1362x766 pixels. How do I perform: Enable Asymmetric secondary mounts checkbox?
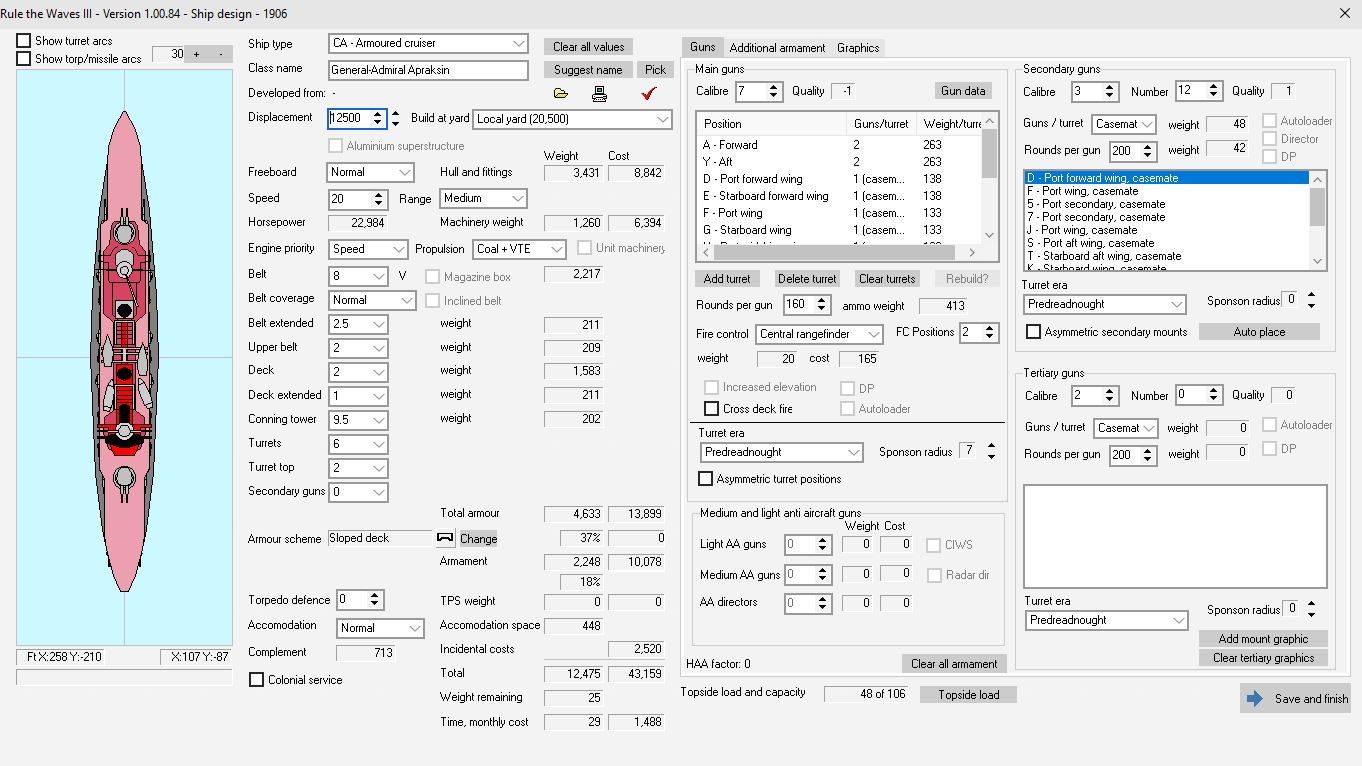(1034, 332)
